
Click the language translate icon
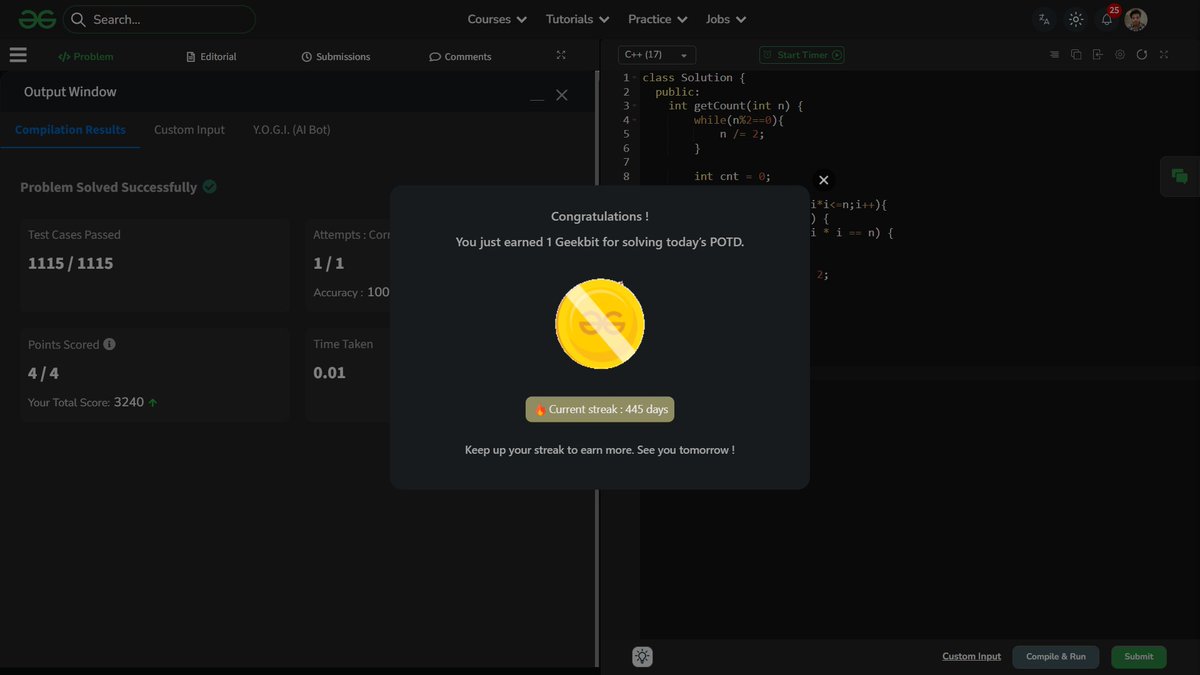[1044, 19]
